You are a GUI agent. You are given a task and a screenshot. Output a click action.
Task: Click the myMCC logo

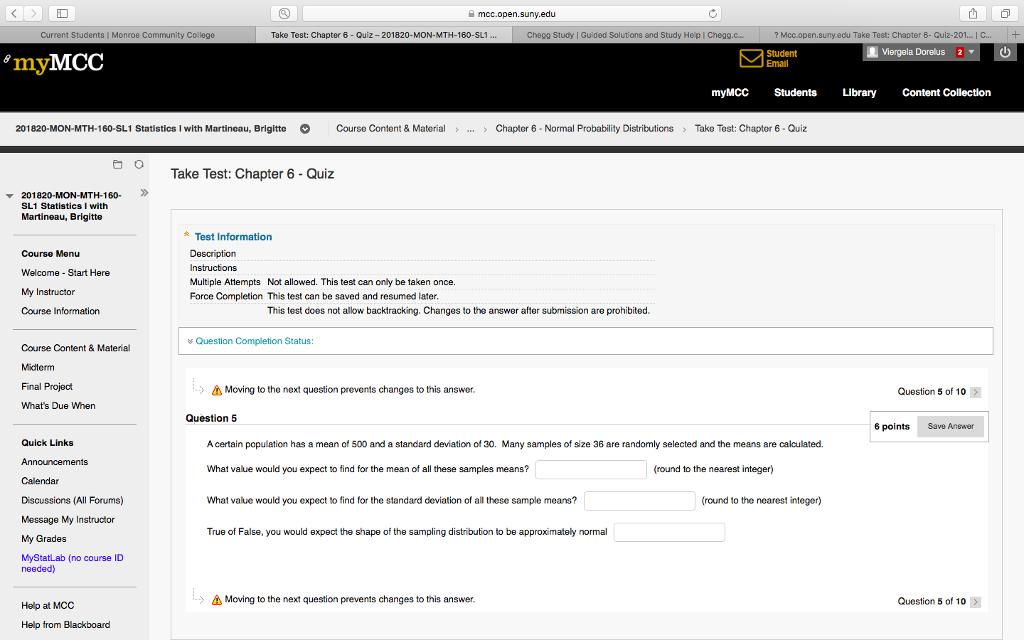pos(57,63)
